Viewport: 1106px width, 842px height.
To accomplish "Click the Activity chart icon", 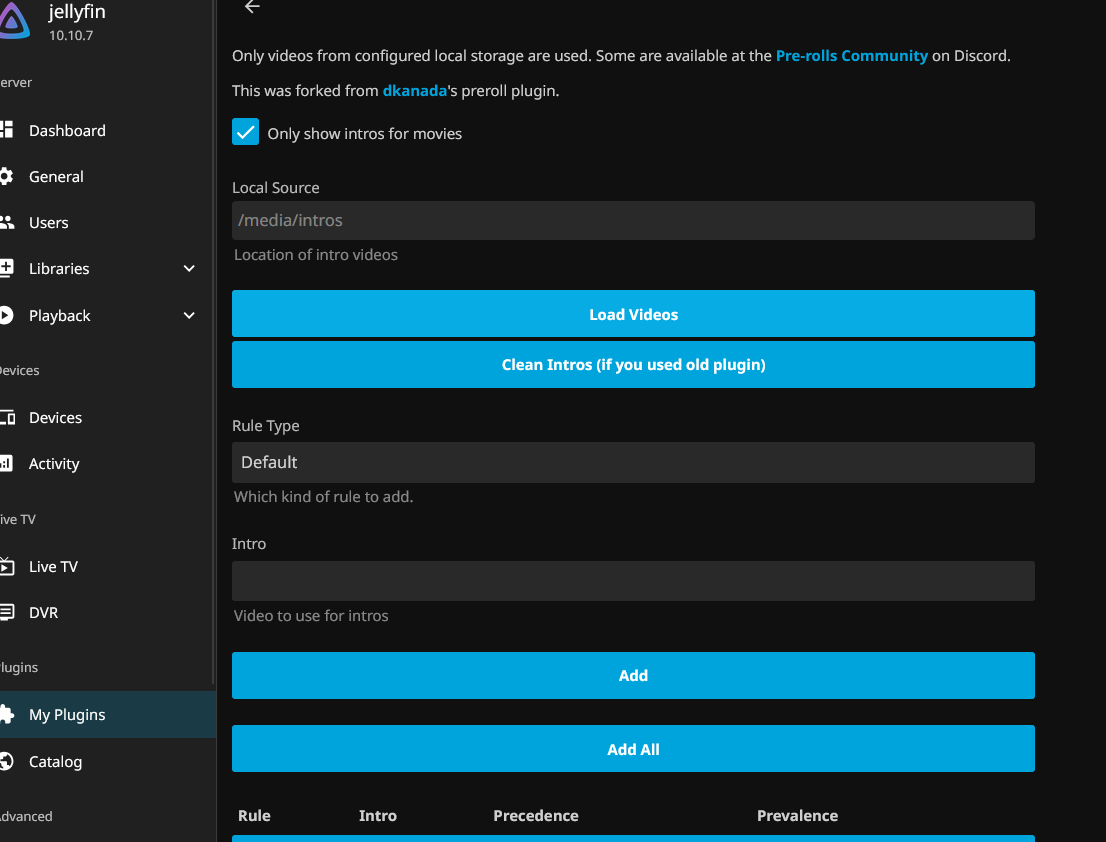I will click(x=6, y=463).
